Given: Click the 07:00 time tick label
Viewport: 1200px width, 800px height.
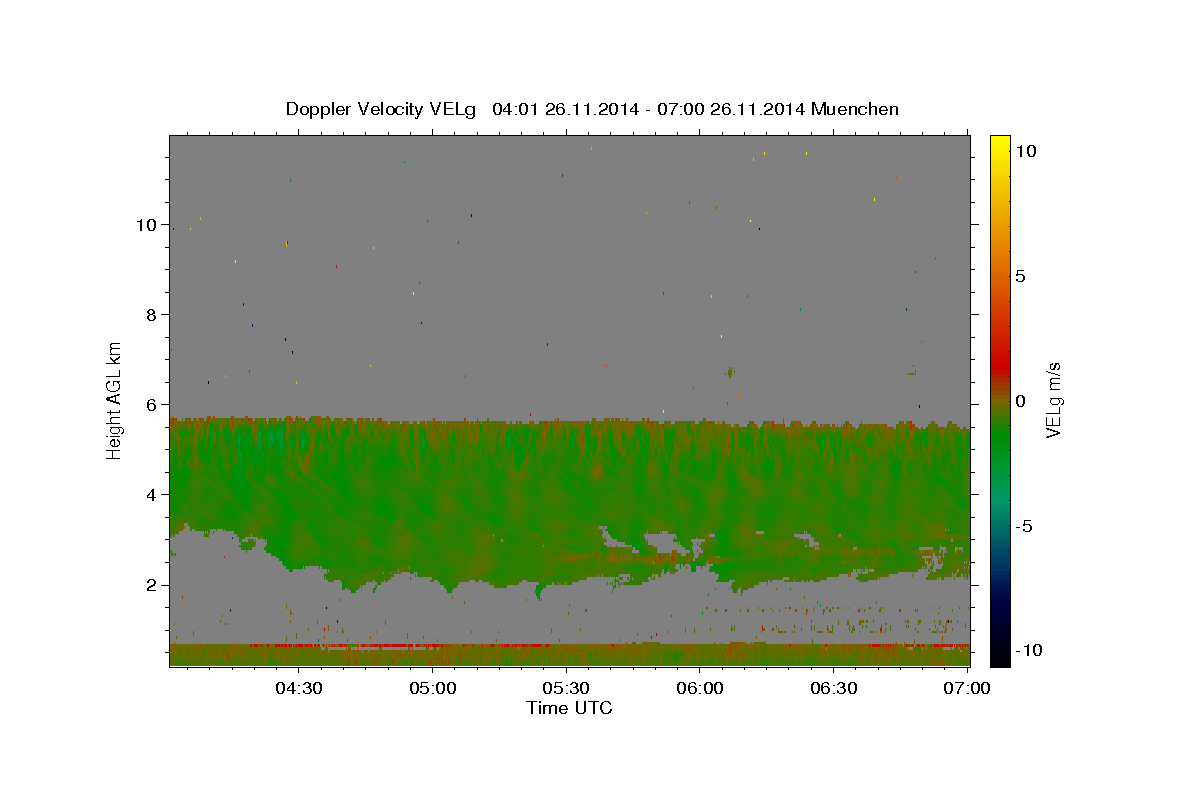Looking at the screenshot, I should tap(968, 688).
